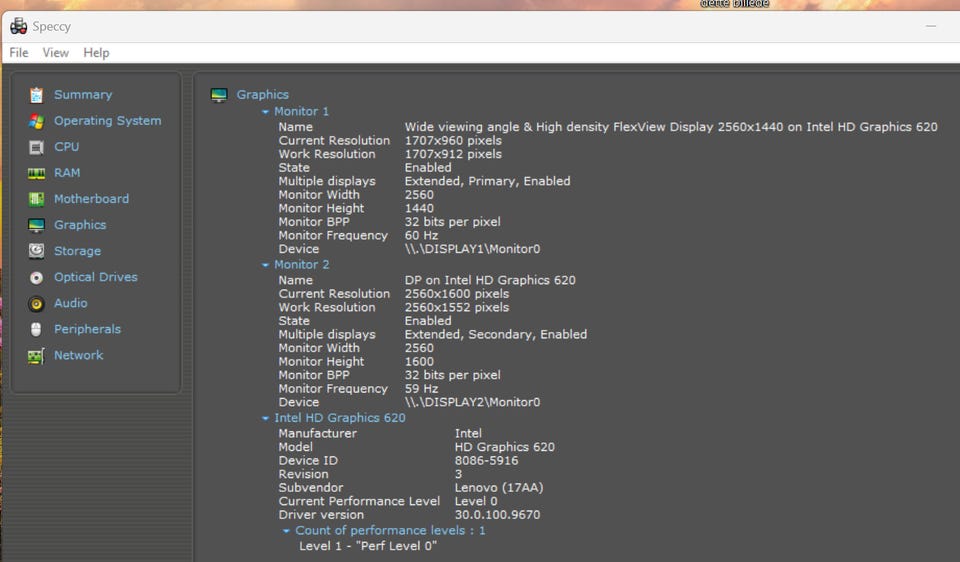960x562 pixels.
Task: Click the Storage hard drive icon
Action: pos(36,251)
